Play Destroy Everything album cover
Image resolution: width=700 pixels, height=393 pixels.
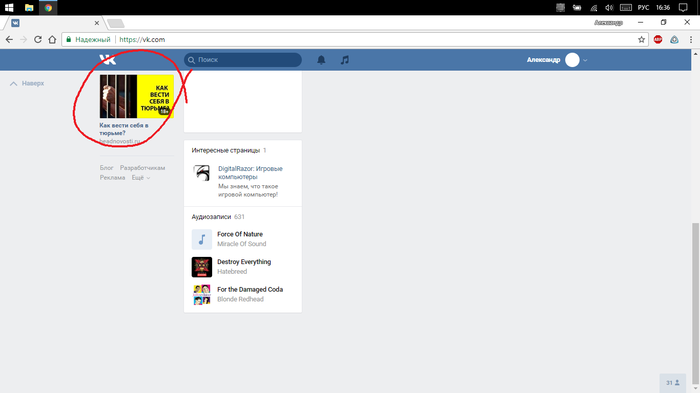pos(202,267)
